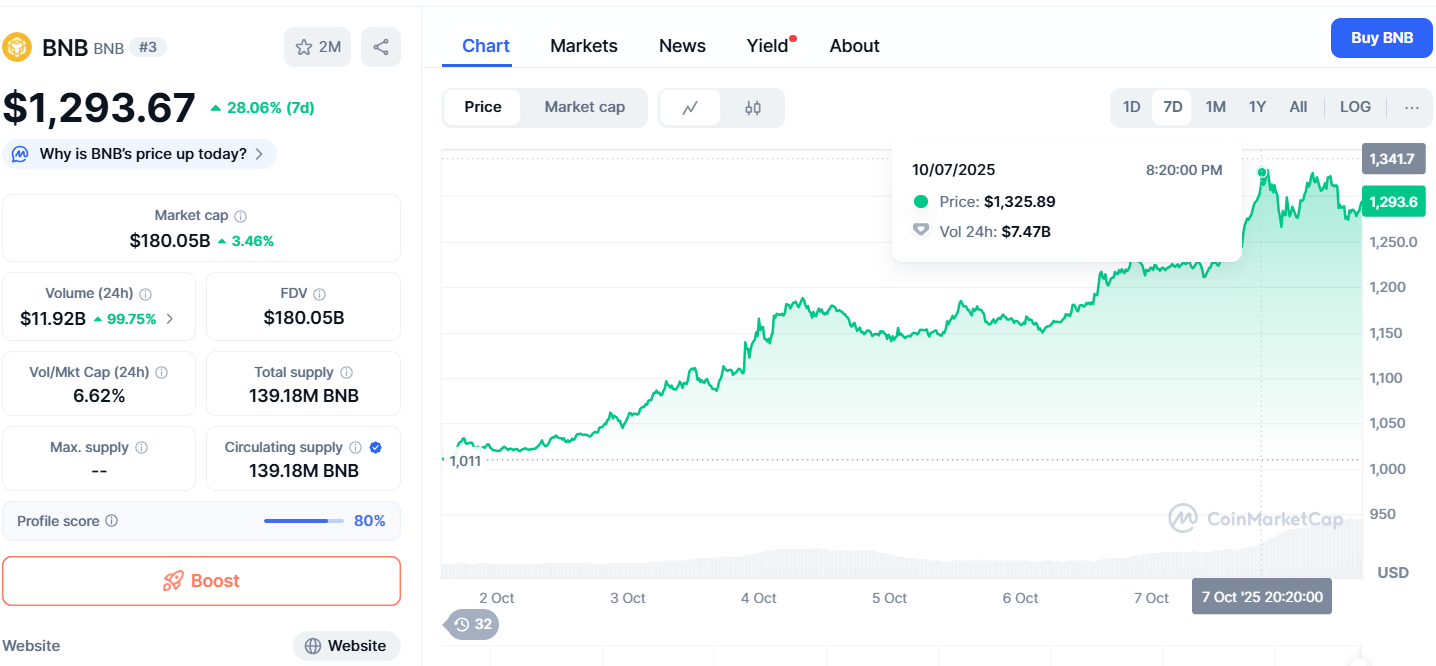Open the history clock badge showing 32
The width and height of the screenshot is (1436, 666).
(472, 624)
